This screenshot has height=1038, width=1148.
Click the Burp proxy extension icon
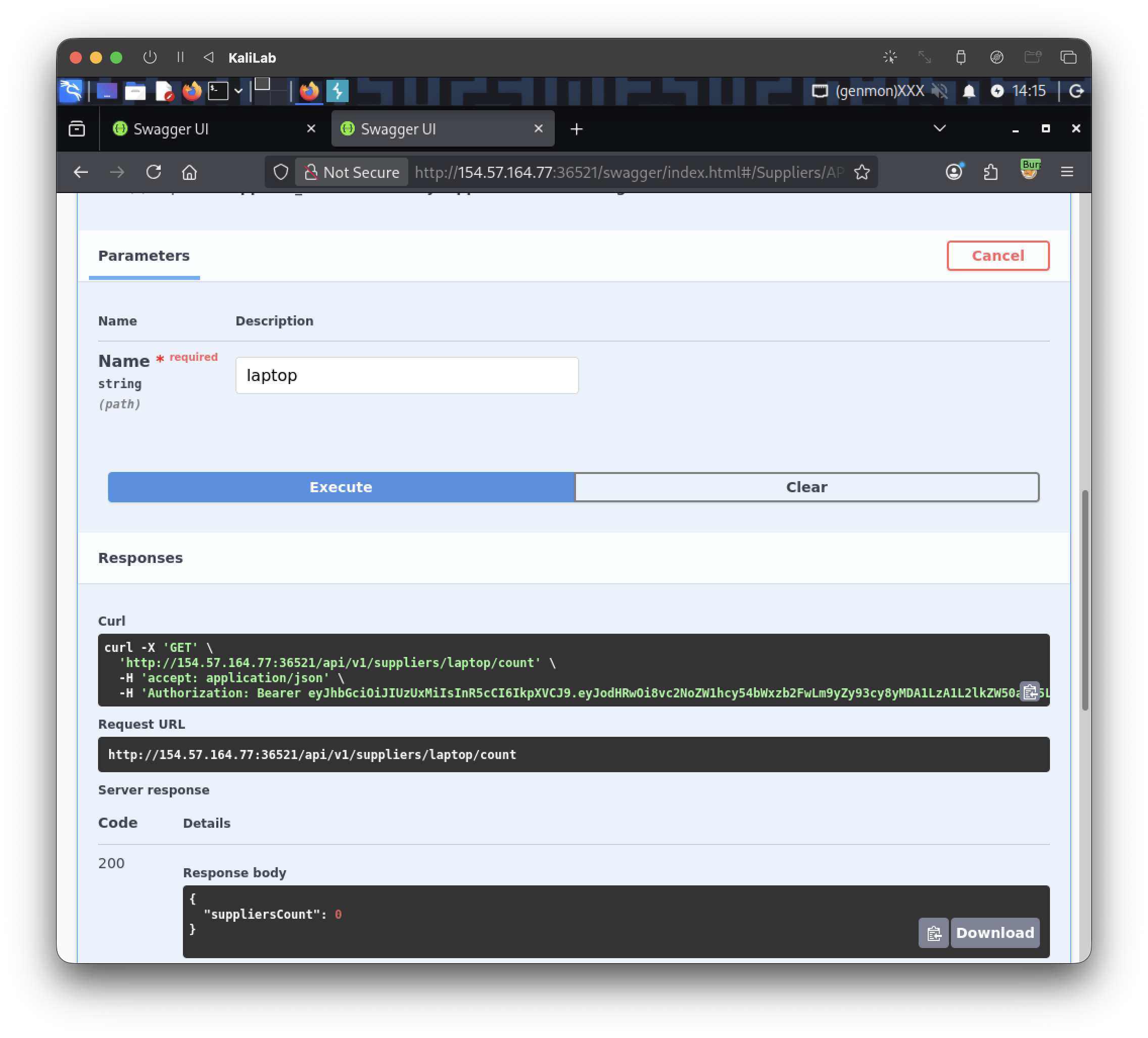click(x=1030, y=170)
